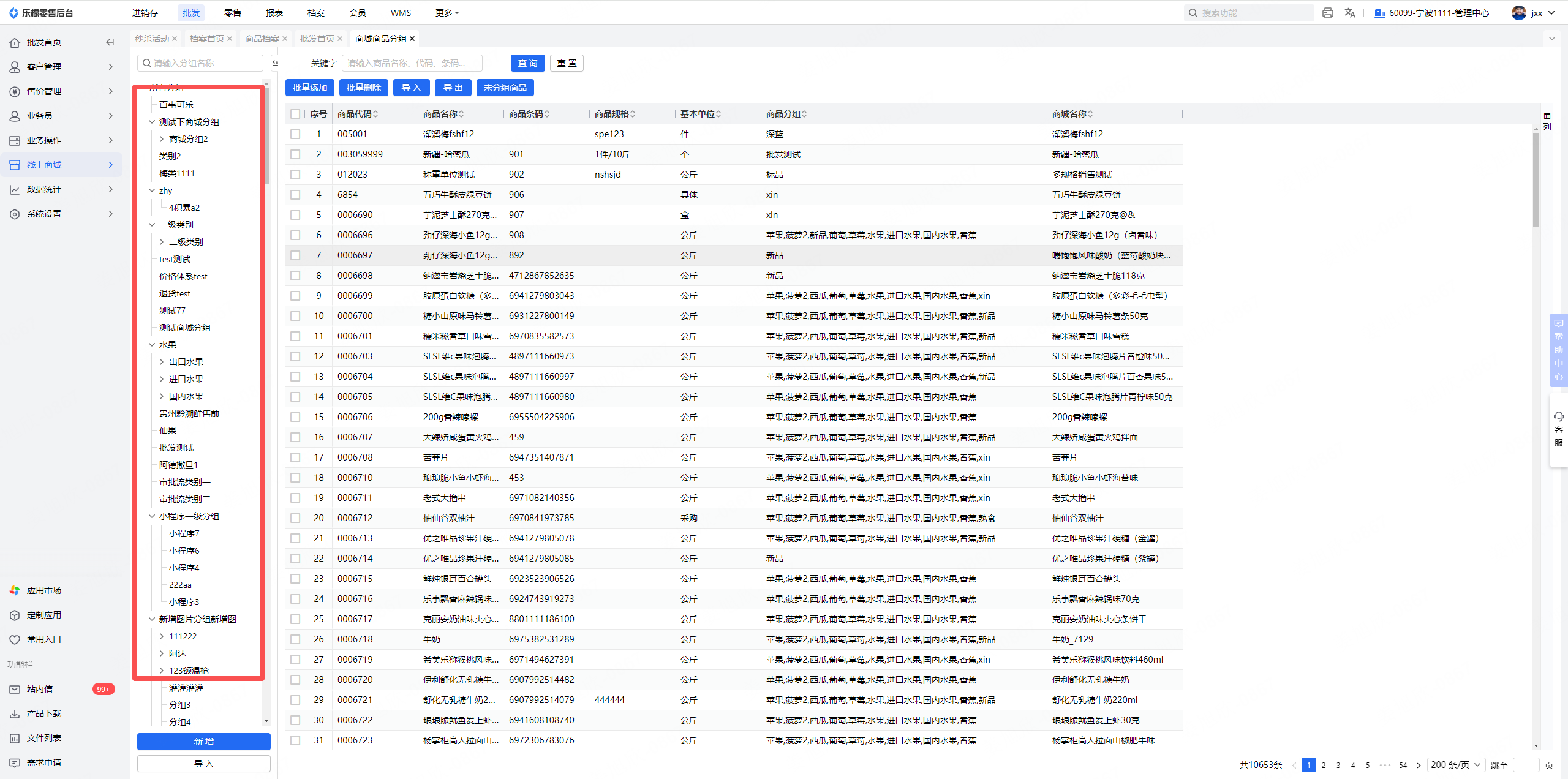The height and width of the screenshot is (779, 1568).
Task: Collapse the 水果 tree group
Action: click(152, 345)
